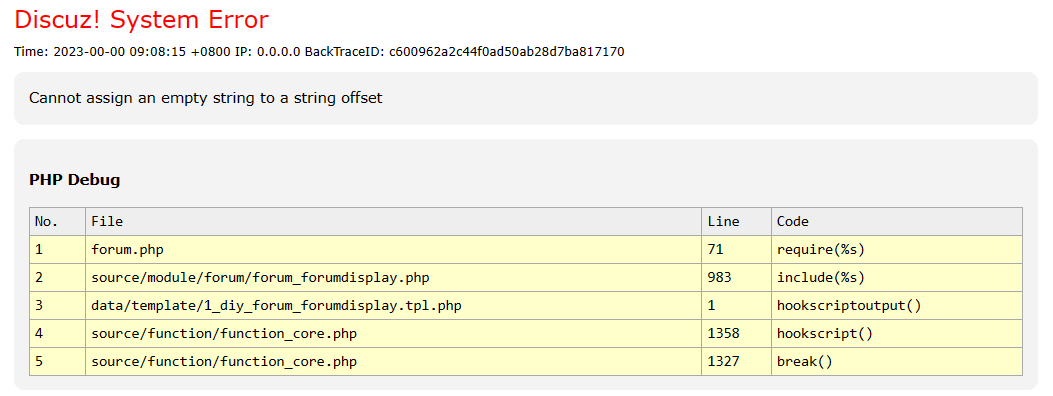The width and height of the screenshot is (1053, 396).
Task: Click the 'File' column header
Action: tap(394, 221)
